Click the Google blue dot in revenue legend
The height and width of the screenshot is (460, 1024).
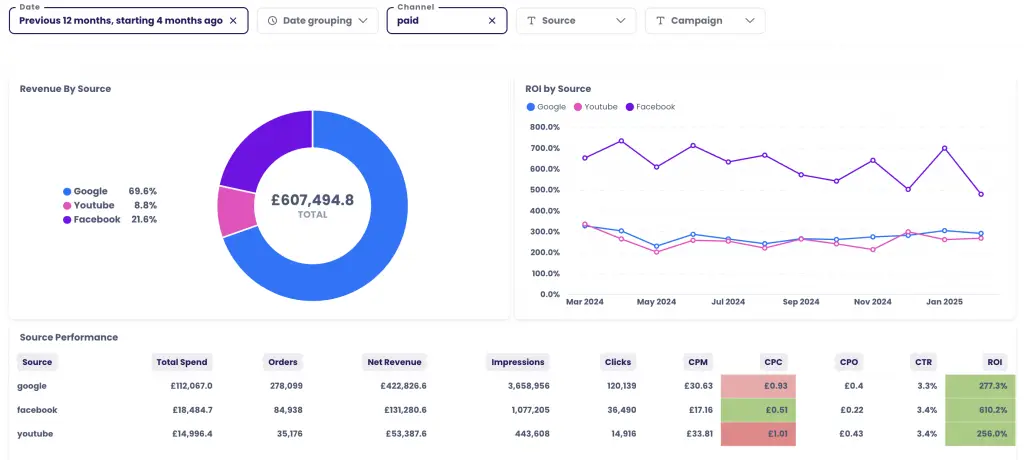click(x=67, y=191)
